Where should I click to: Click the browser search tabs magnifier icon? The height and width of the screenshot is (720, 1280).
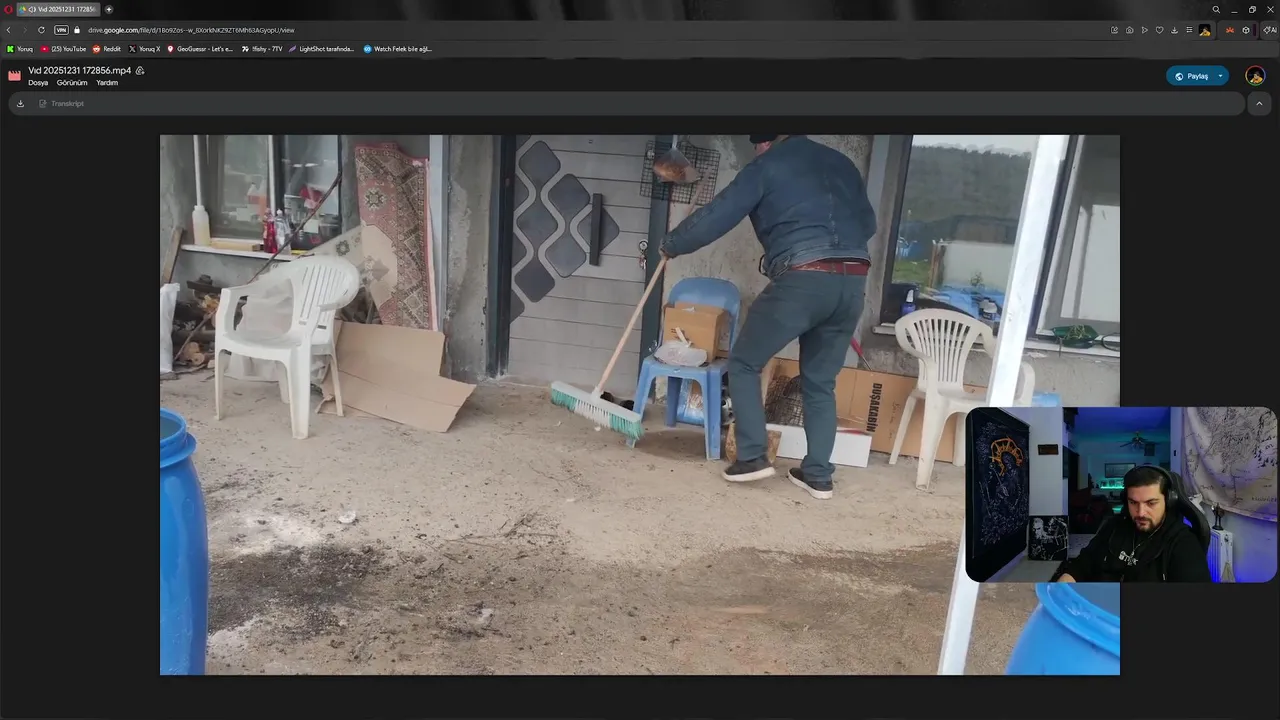coord(1216,9)
